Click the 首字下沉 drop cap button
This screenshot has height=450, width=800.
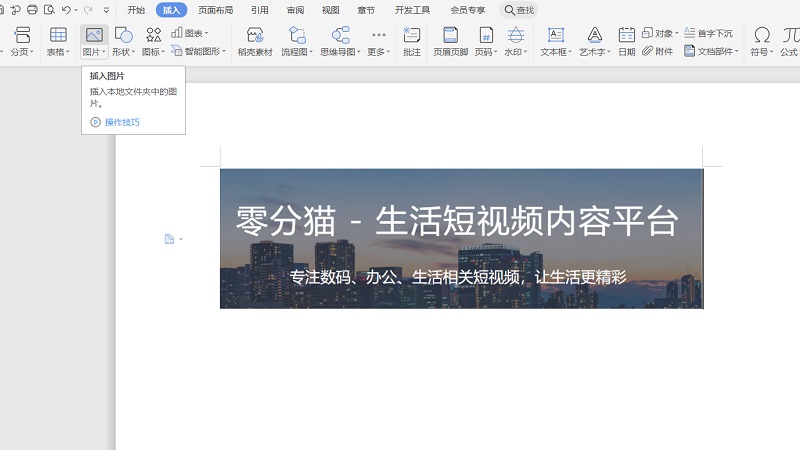708,33
